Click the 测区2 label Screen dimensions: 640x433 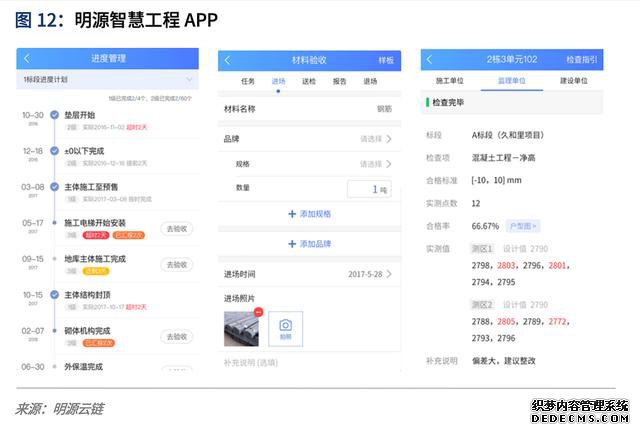tap(482, 304)
